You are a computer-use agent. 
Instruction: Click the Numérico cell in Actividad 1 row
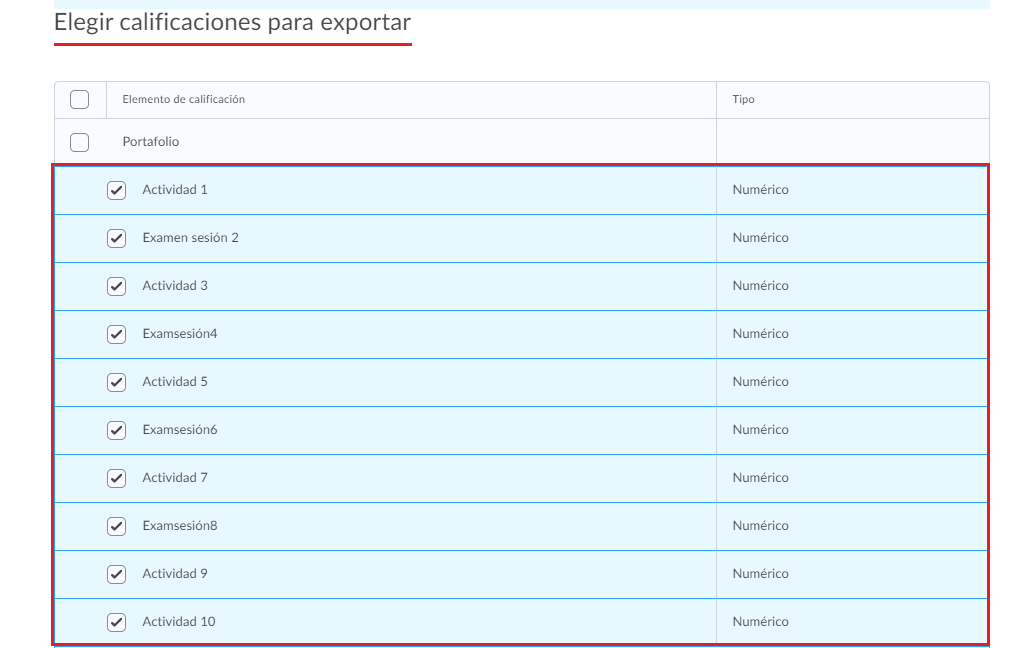(760, 190)
